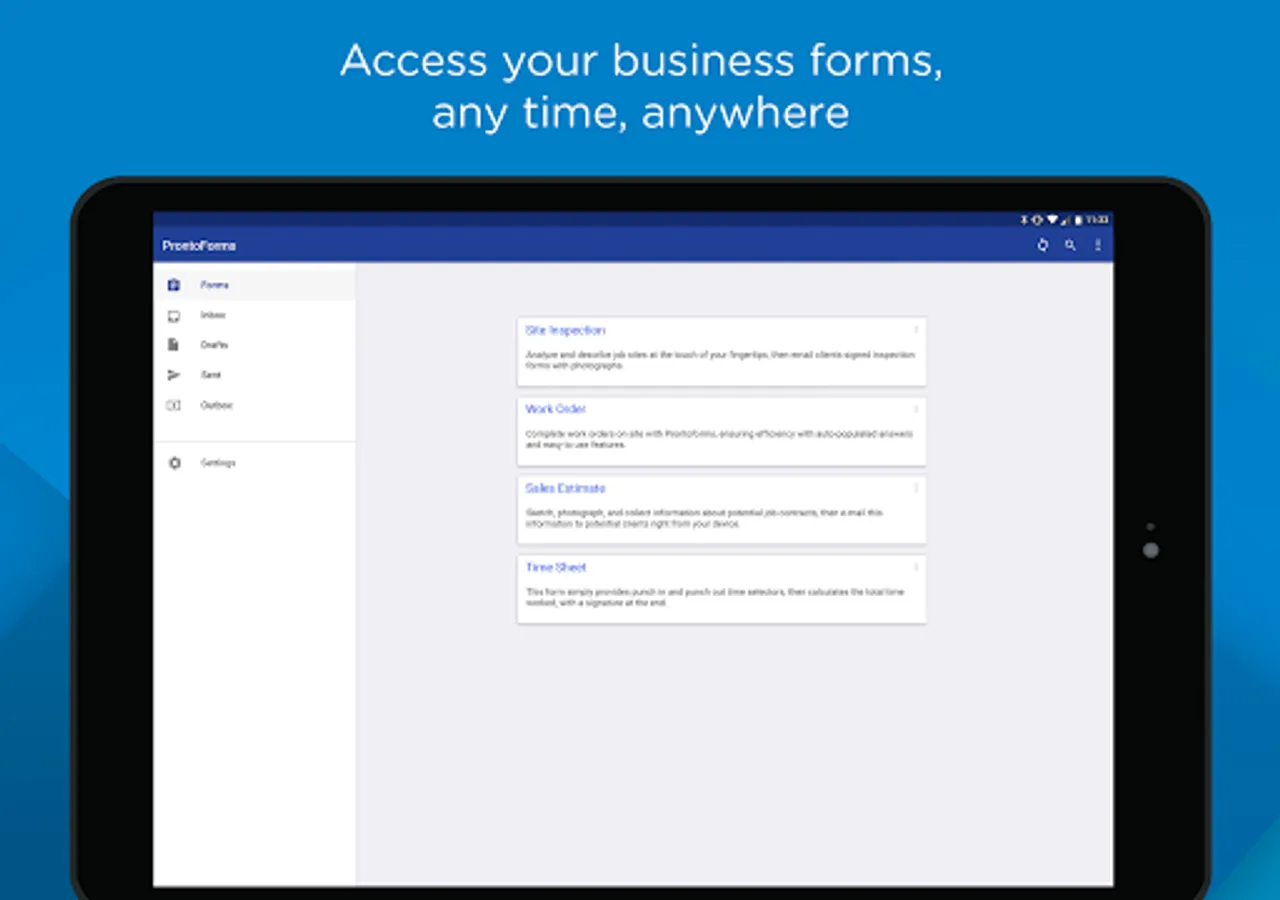Show Sent items in the sidebar
Screen dimensions: 1280x900
tap(210, 375)
